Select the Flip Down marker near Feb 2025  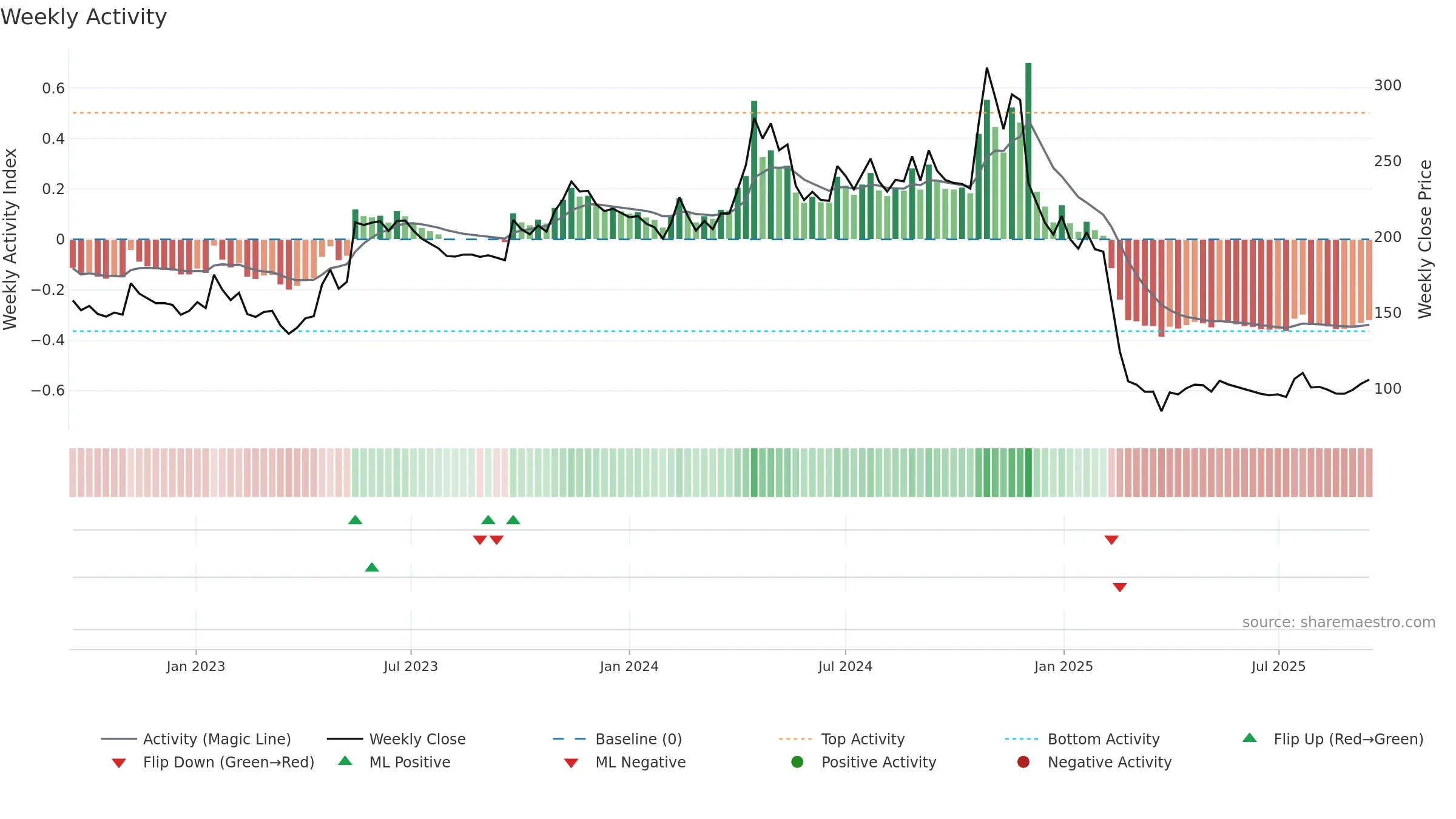pos(1111,540)
